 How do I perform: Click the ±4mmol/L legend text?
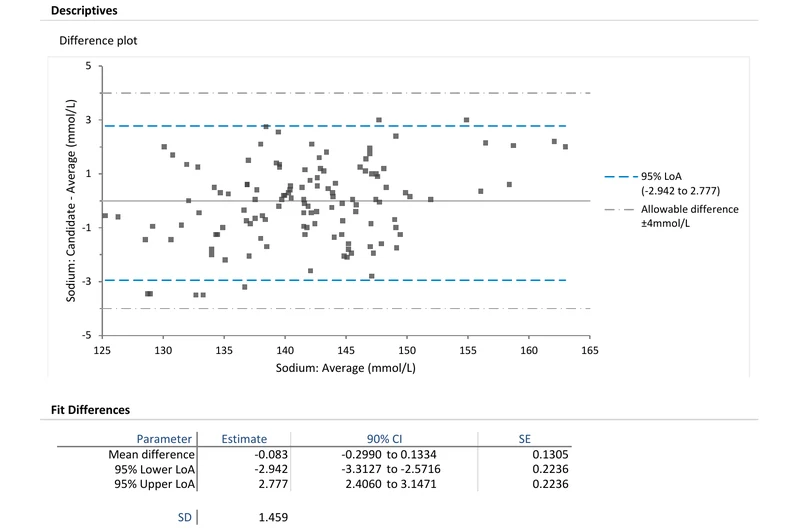pos(666,223)
